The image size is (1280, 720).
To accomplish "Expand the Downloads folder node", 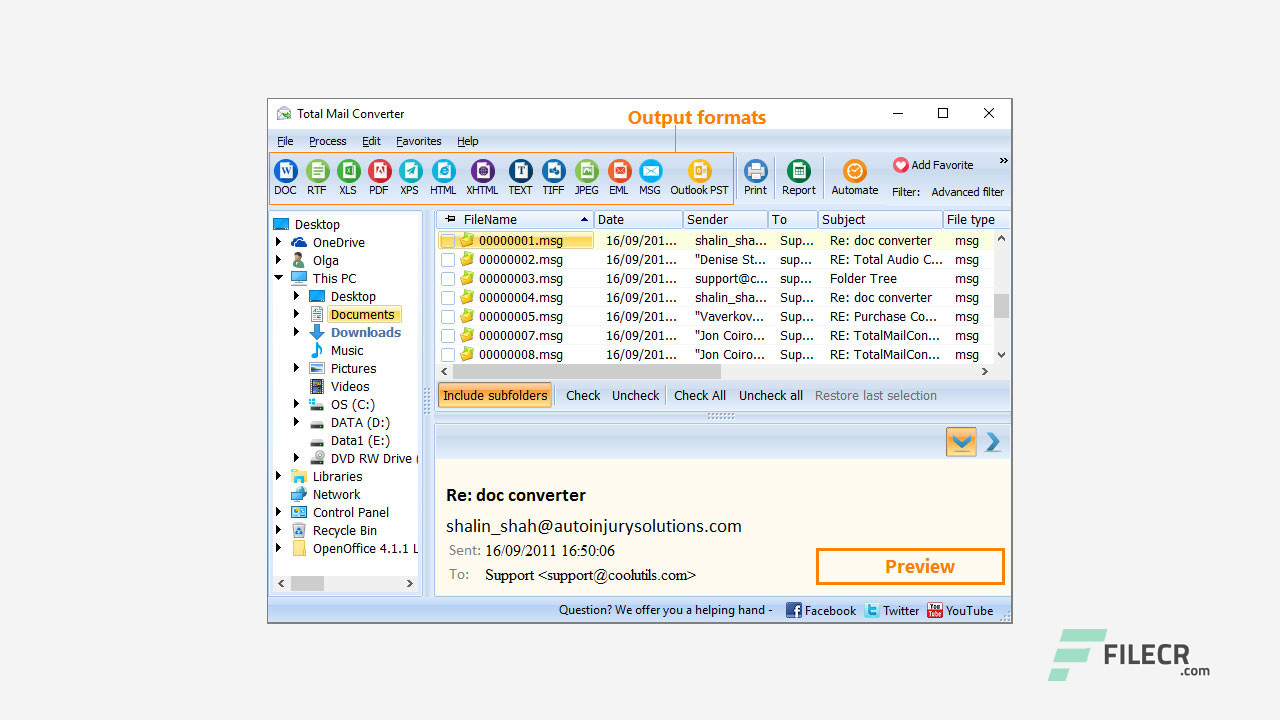I will pyautogui.click(x=297, y=332).
